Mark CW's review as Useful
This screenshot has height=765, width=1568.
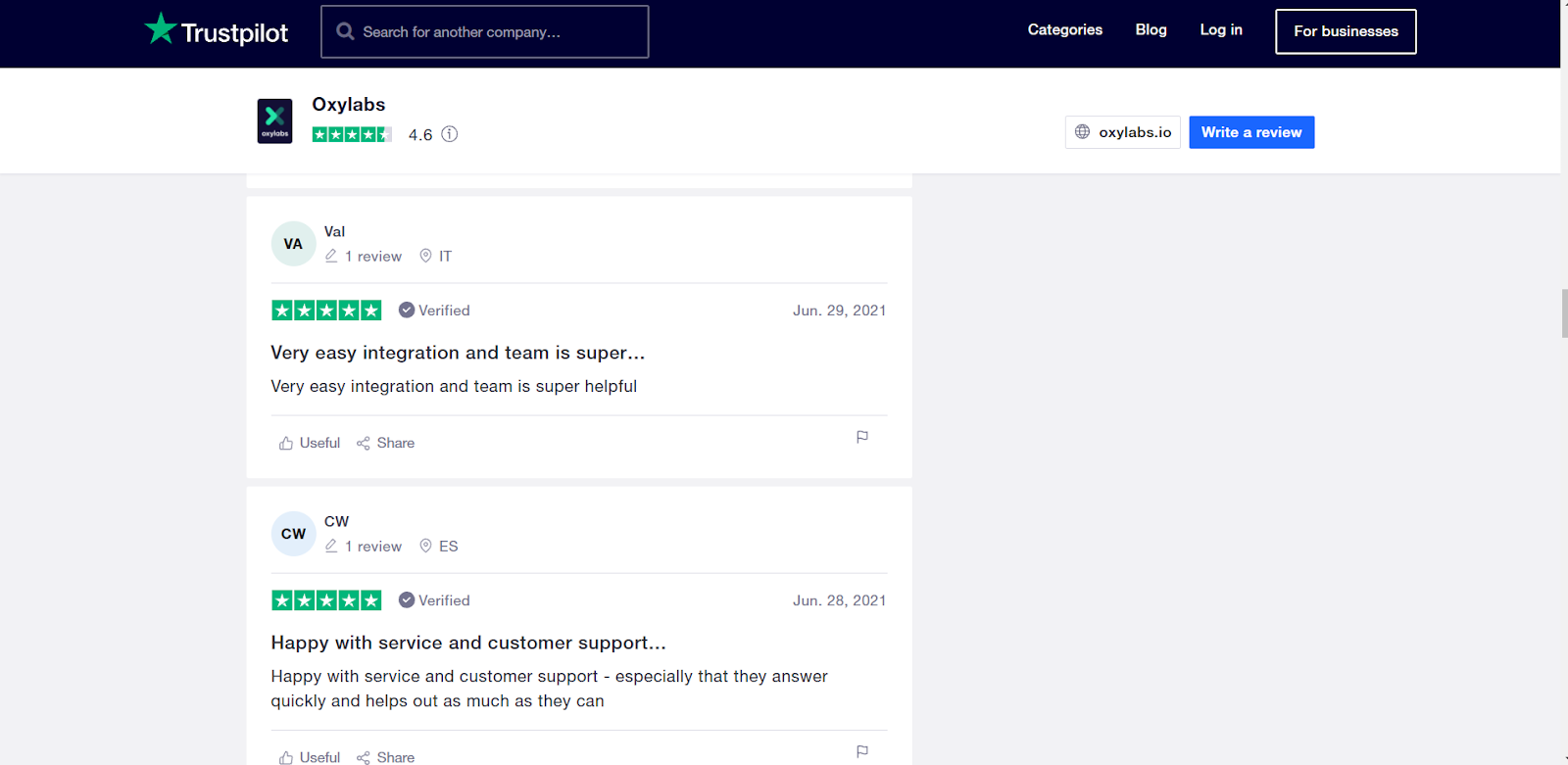pos(310,757)
